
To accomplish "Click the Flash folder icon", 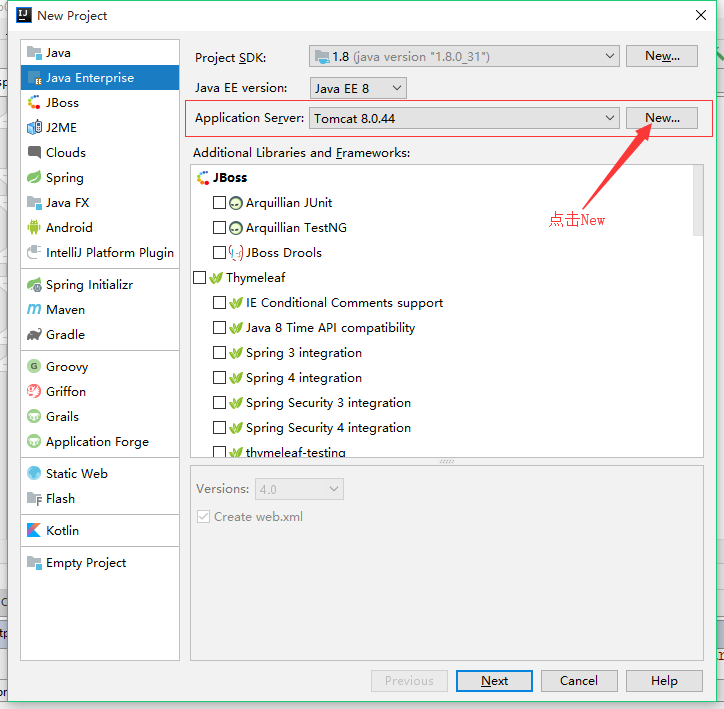I will tap(34, 498).
